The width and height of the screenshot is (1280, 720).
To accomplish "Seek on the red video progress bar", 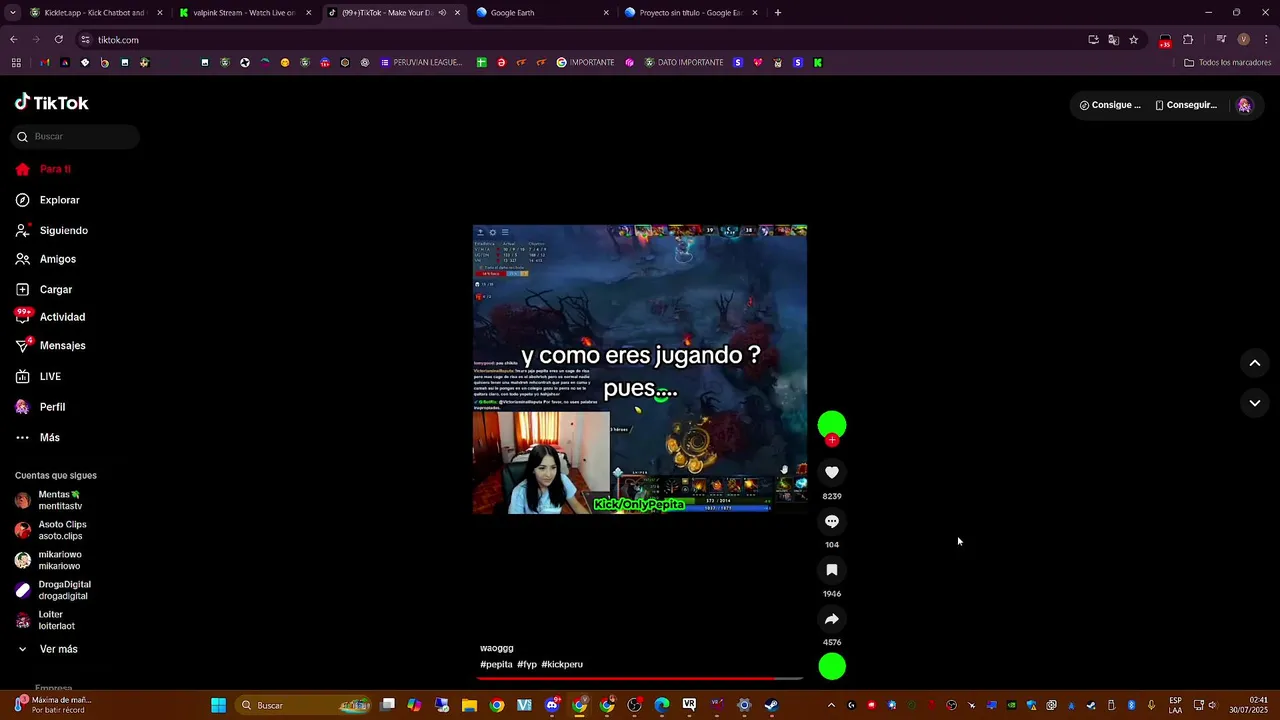I will click(640, 678).
